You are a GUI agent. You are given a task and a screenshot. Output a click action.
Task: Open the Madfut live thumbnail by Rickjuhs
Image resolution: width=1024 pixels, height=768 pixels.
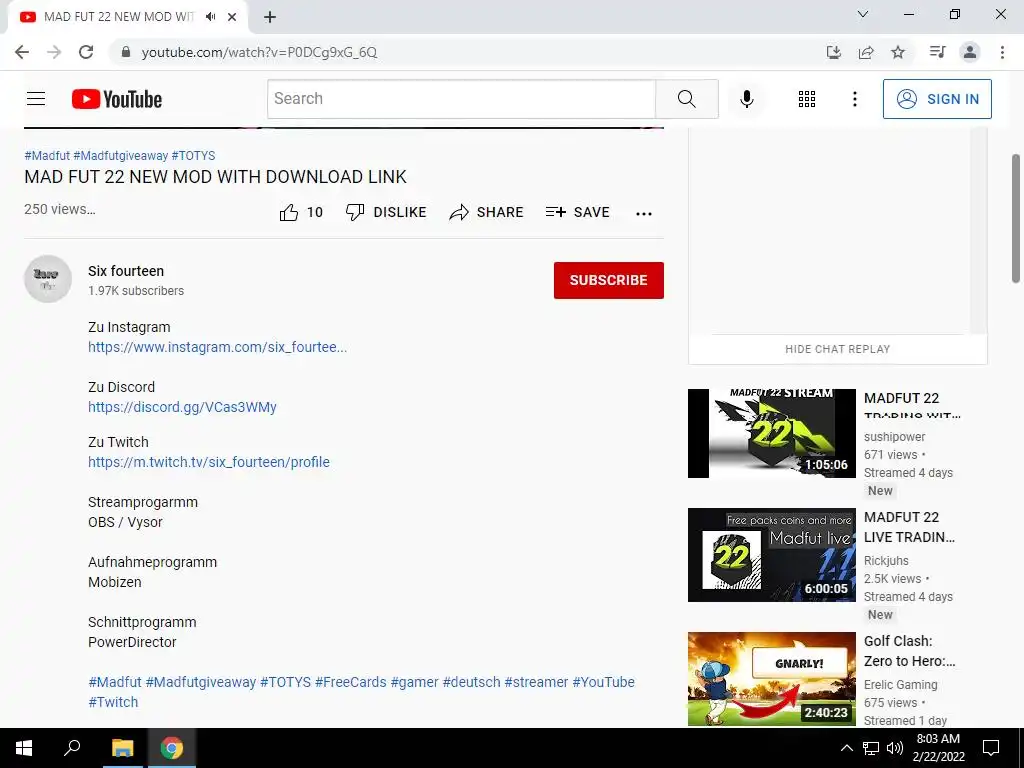pos(771,555)
